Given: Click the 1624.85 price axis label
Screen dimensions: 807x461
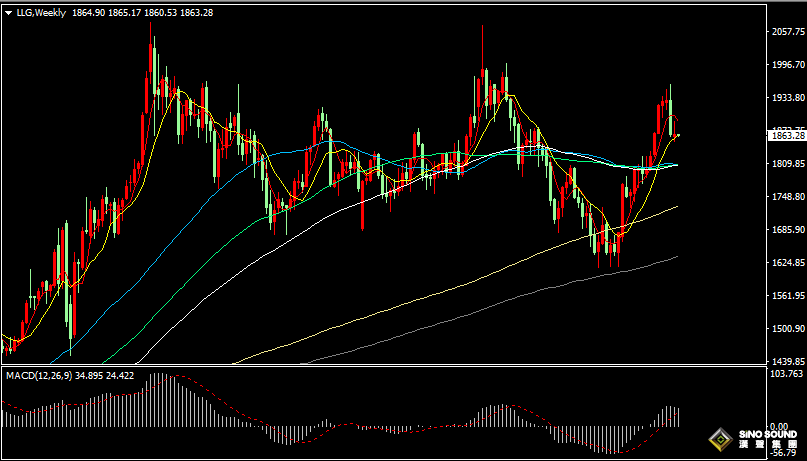Looking at the screenshot, I should pos(788,263).
